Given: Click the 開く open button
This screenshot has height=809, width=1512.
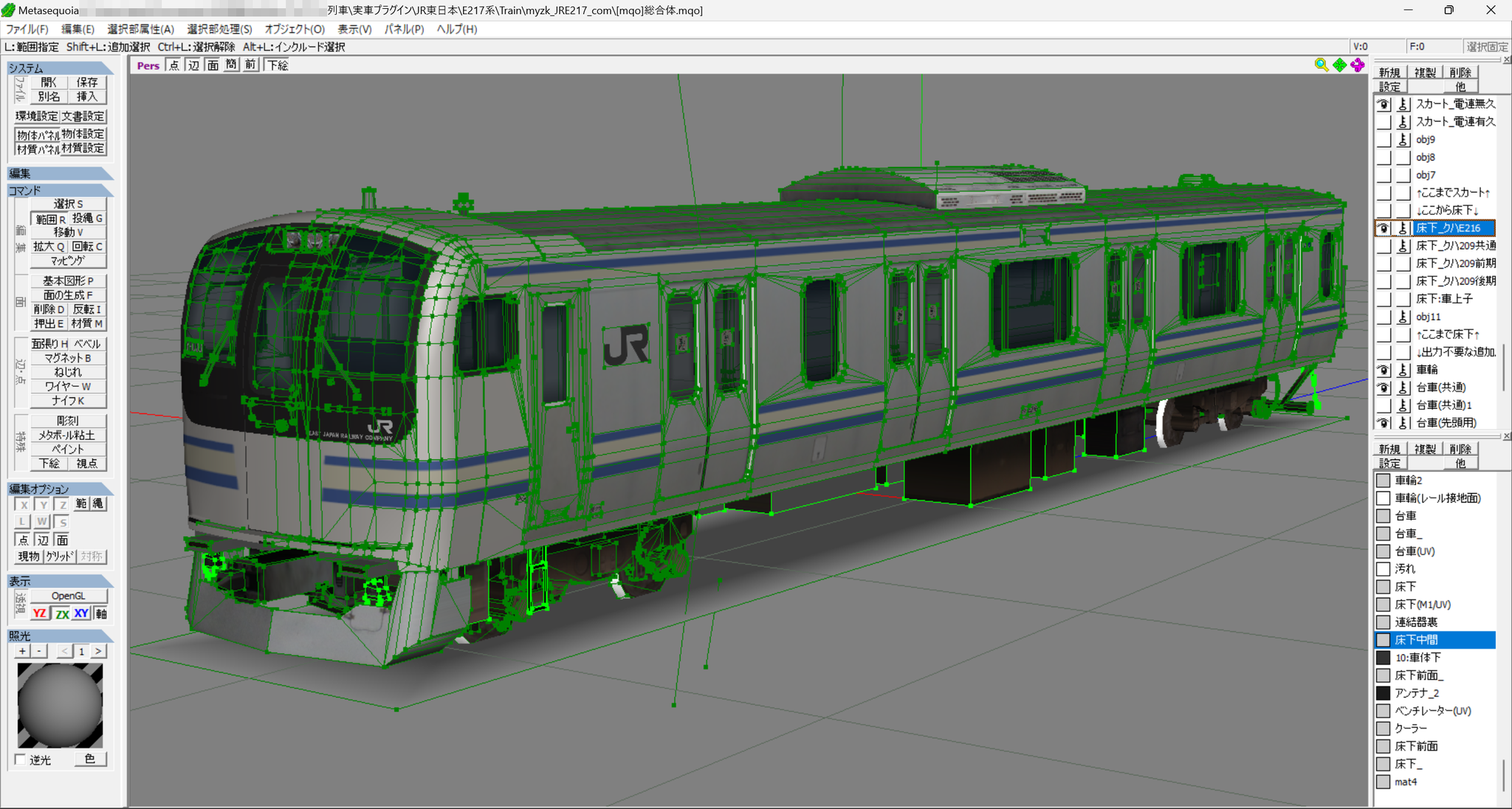Looking at the screenshot, I should click(x=49, y=82).
